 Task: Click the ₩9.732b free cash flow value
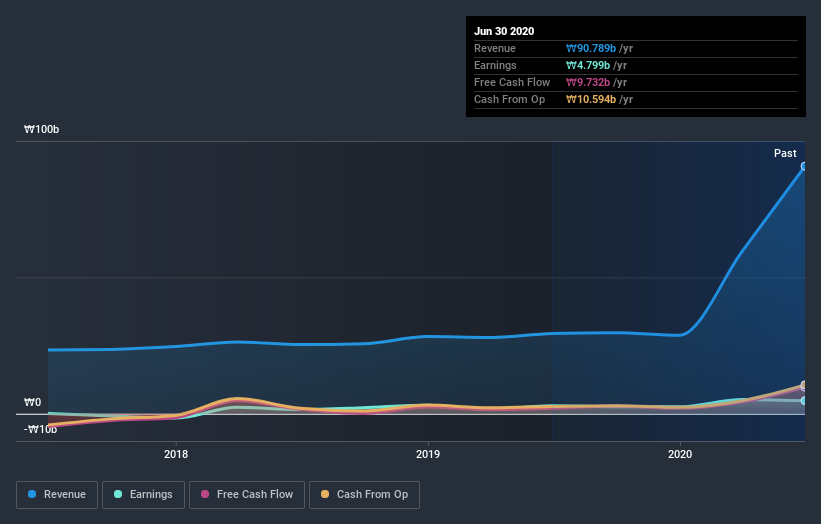(587, 82)
